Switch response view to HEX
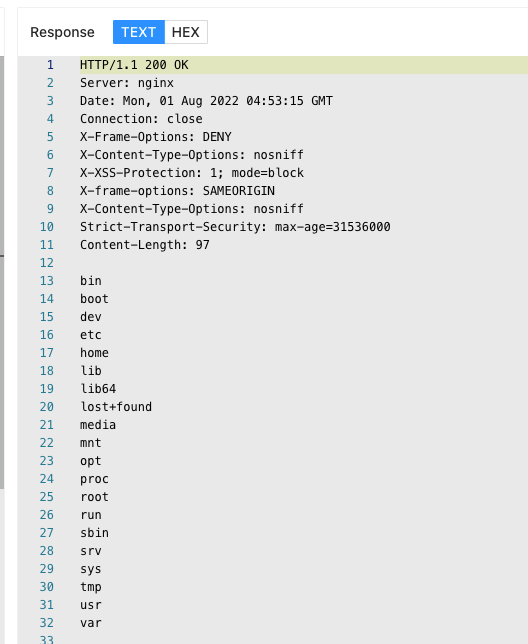 (x=186, y=32)
